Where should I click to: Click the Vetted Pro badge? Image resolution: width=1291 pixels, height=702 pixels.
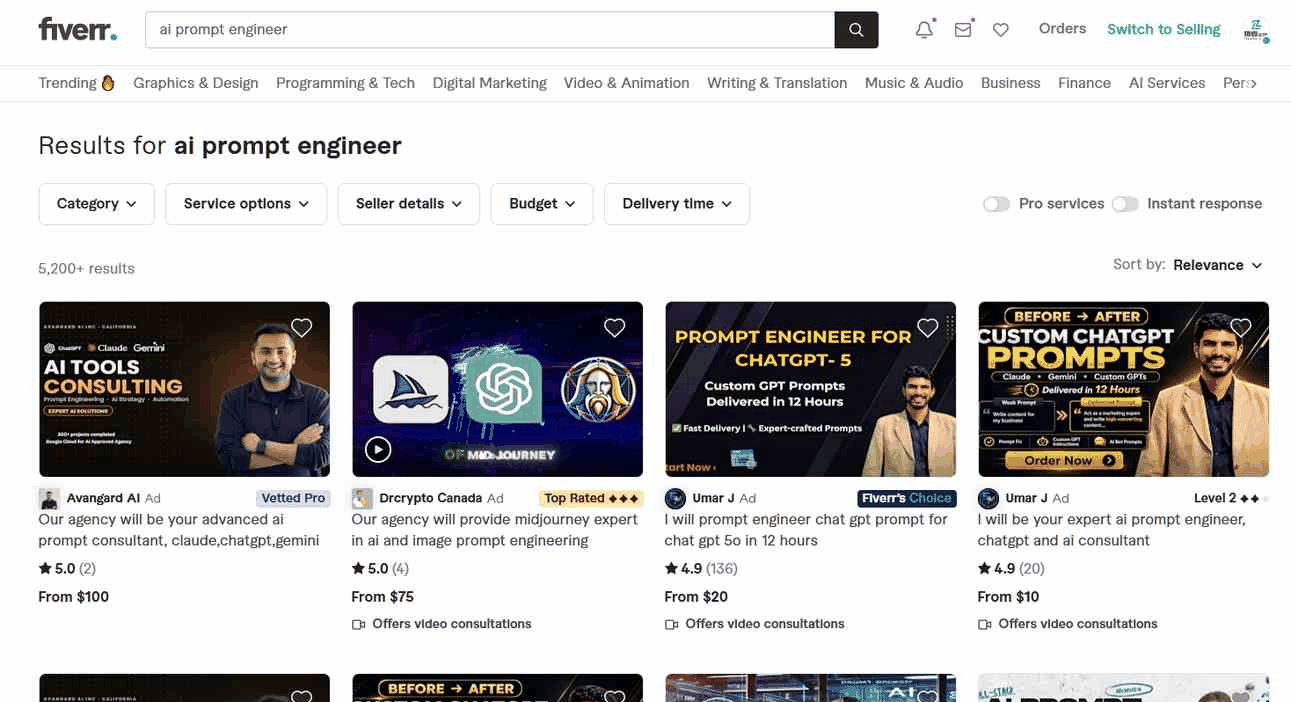tap(293, 498)
